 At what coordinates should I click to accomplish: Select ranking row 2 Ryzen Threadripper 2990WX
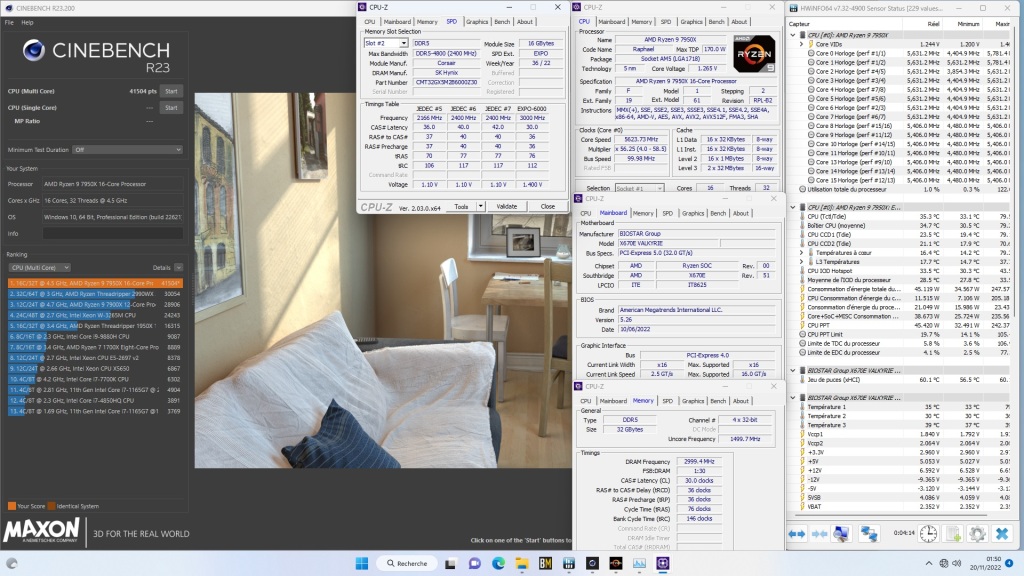pyautogui.click(x=95, y=294)
